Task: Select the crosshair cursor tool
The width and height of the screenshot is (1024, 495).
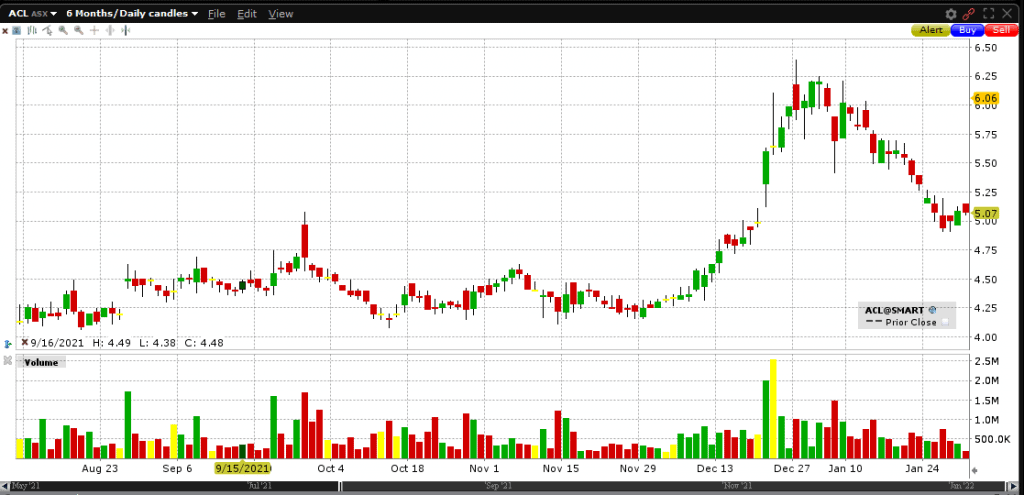Action: coord(93,30)
